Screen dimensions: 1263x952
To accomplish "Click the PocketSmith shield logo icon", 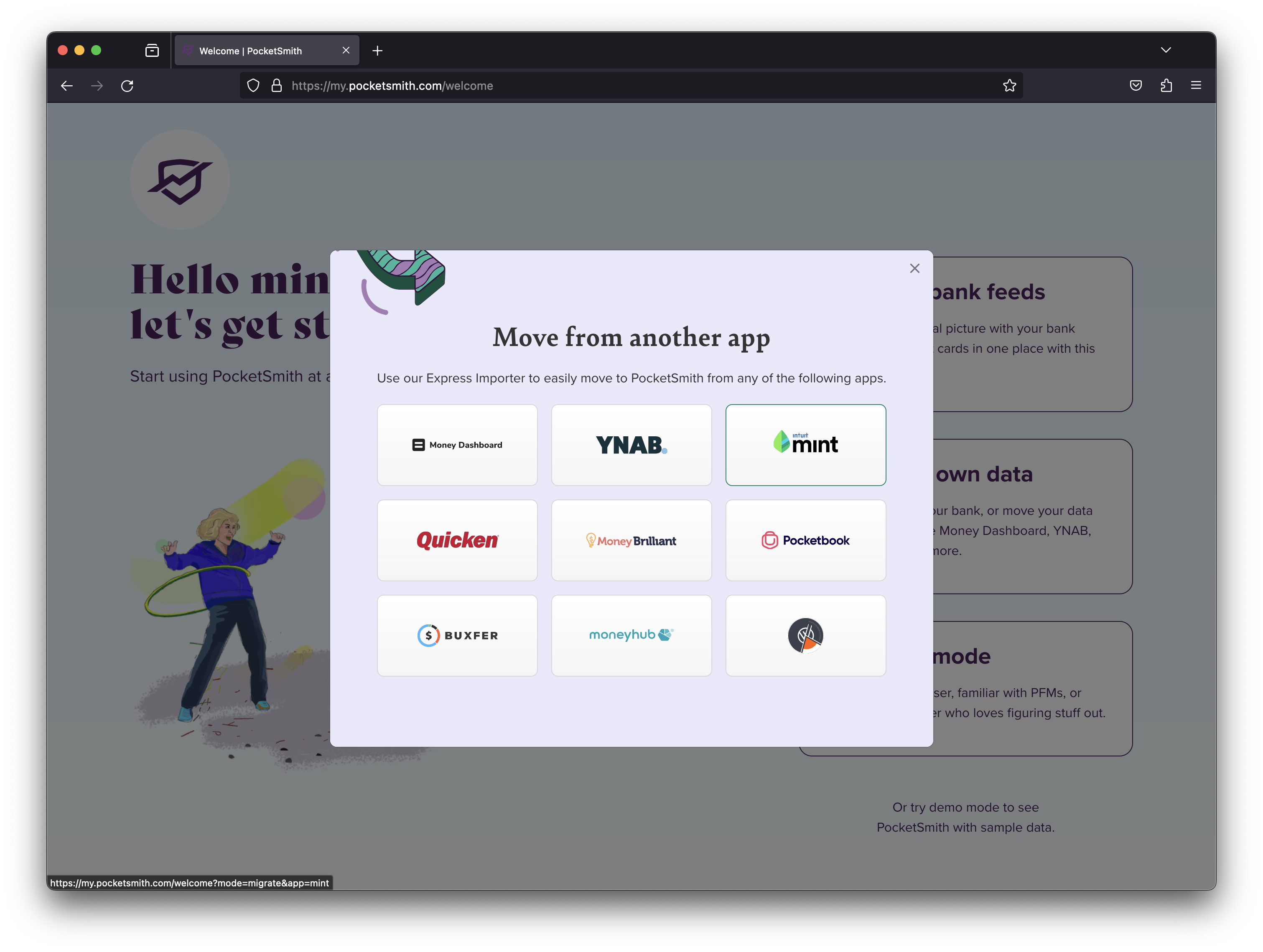I will [x=180, y=180].
